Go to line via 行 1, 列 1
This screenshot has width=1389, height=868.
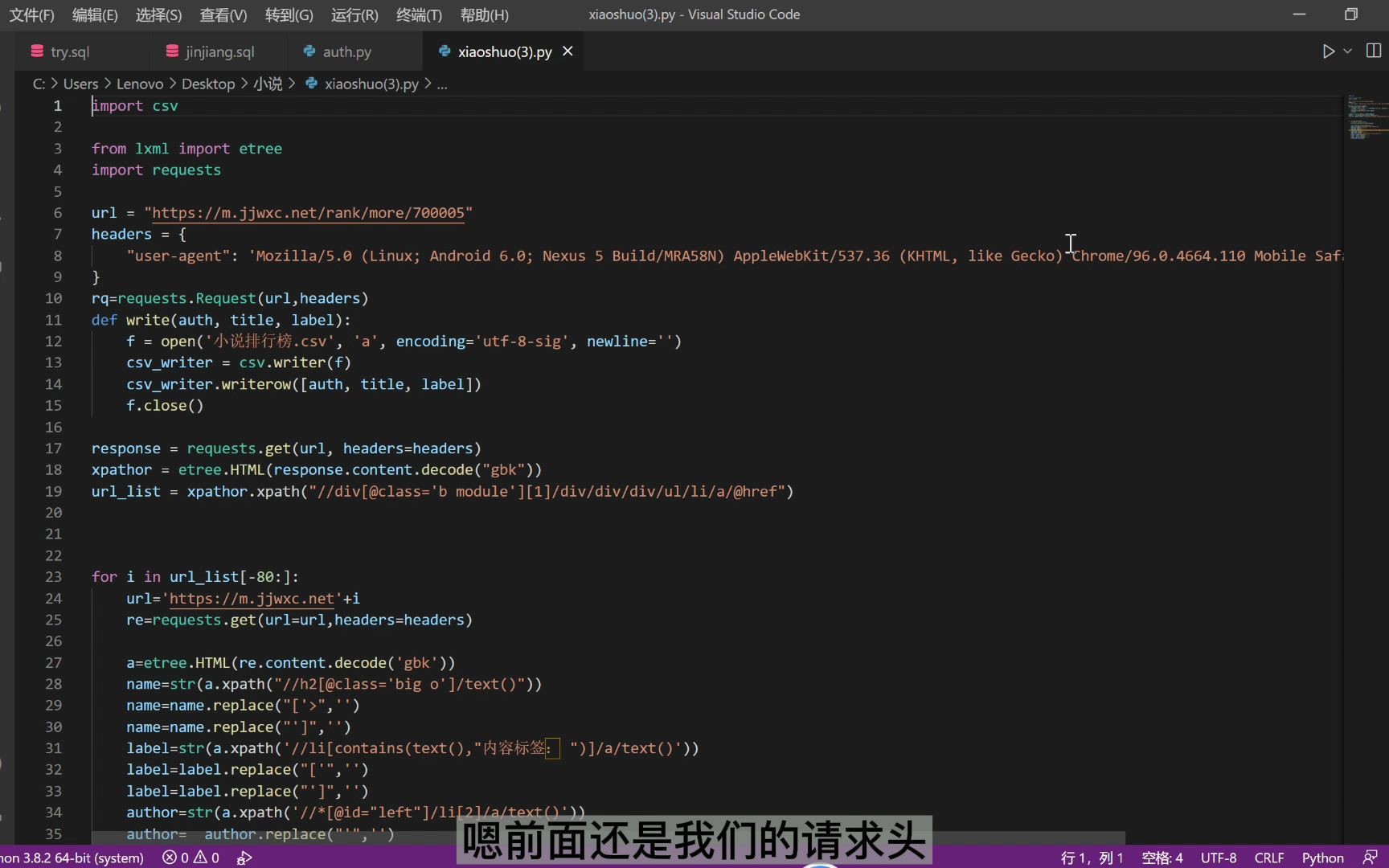[x=1092, y=858]
